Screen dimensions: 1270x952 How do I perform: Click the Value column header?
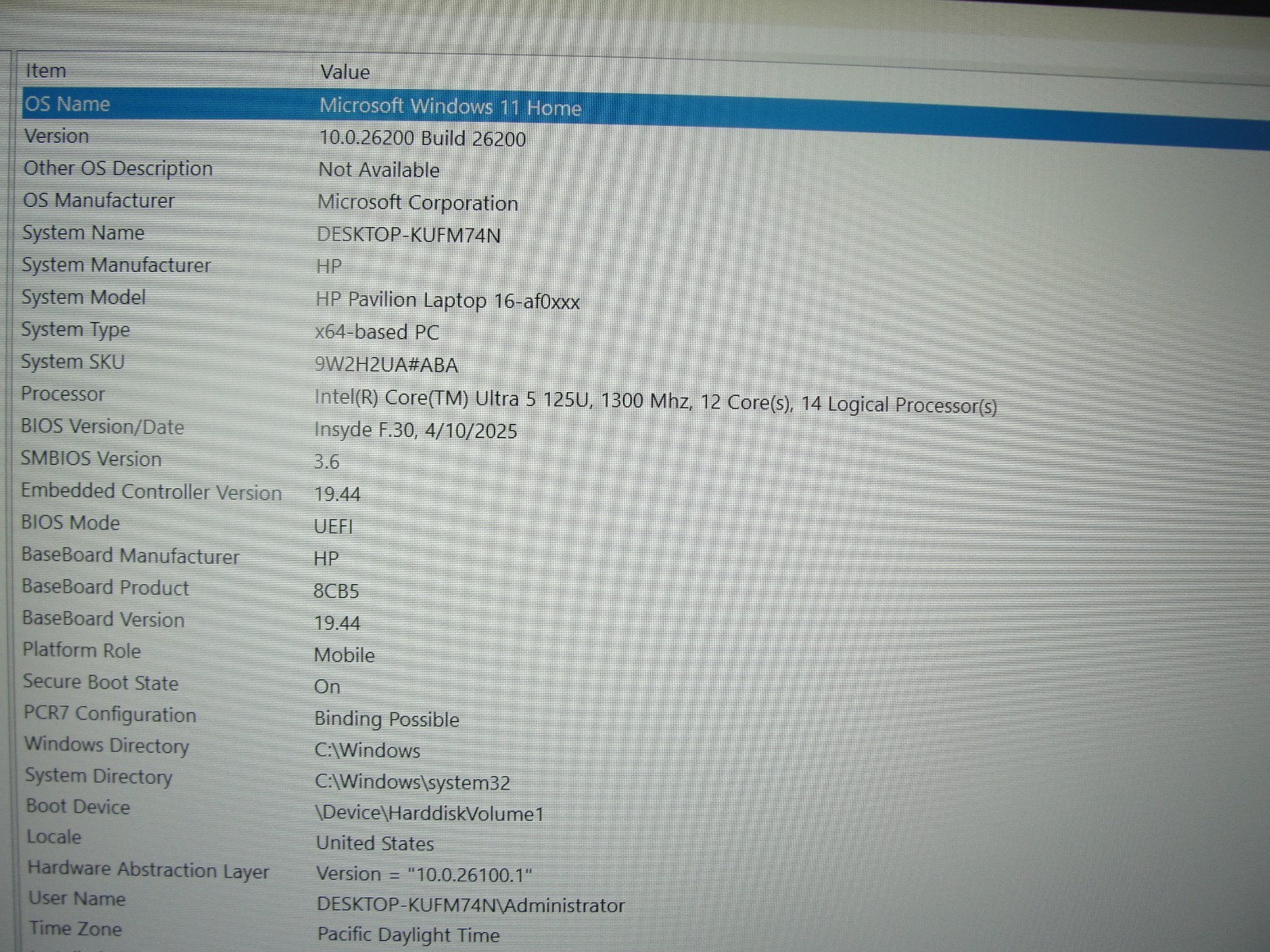(345, 72)
